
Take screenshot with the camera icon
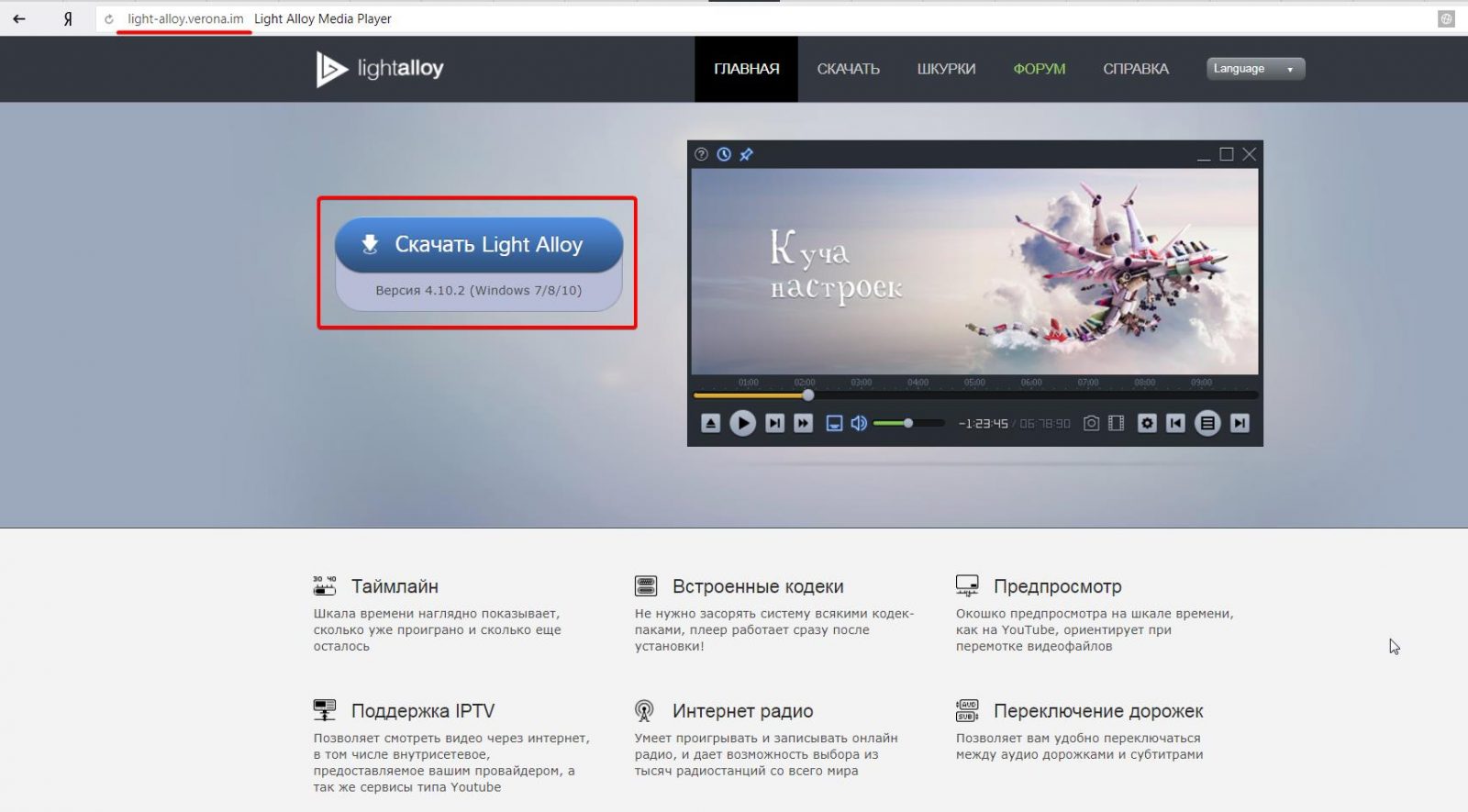1091,423
